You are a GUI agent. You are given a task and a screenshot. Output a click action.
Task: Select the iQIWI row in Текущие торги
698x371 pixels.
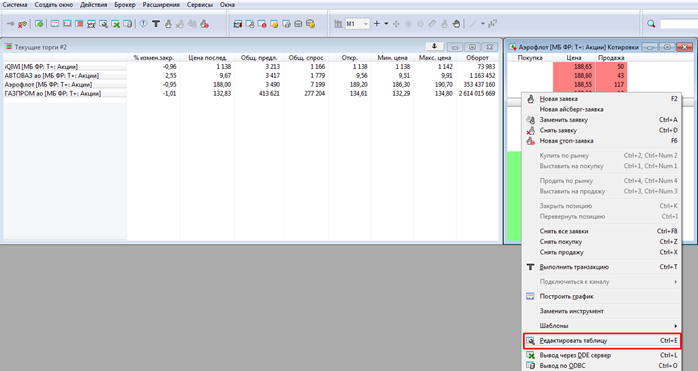[250, 66]
